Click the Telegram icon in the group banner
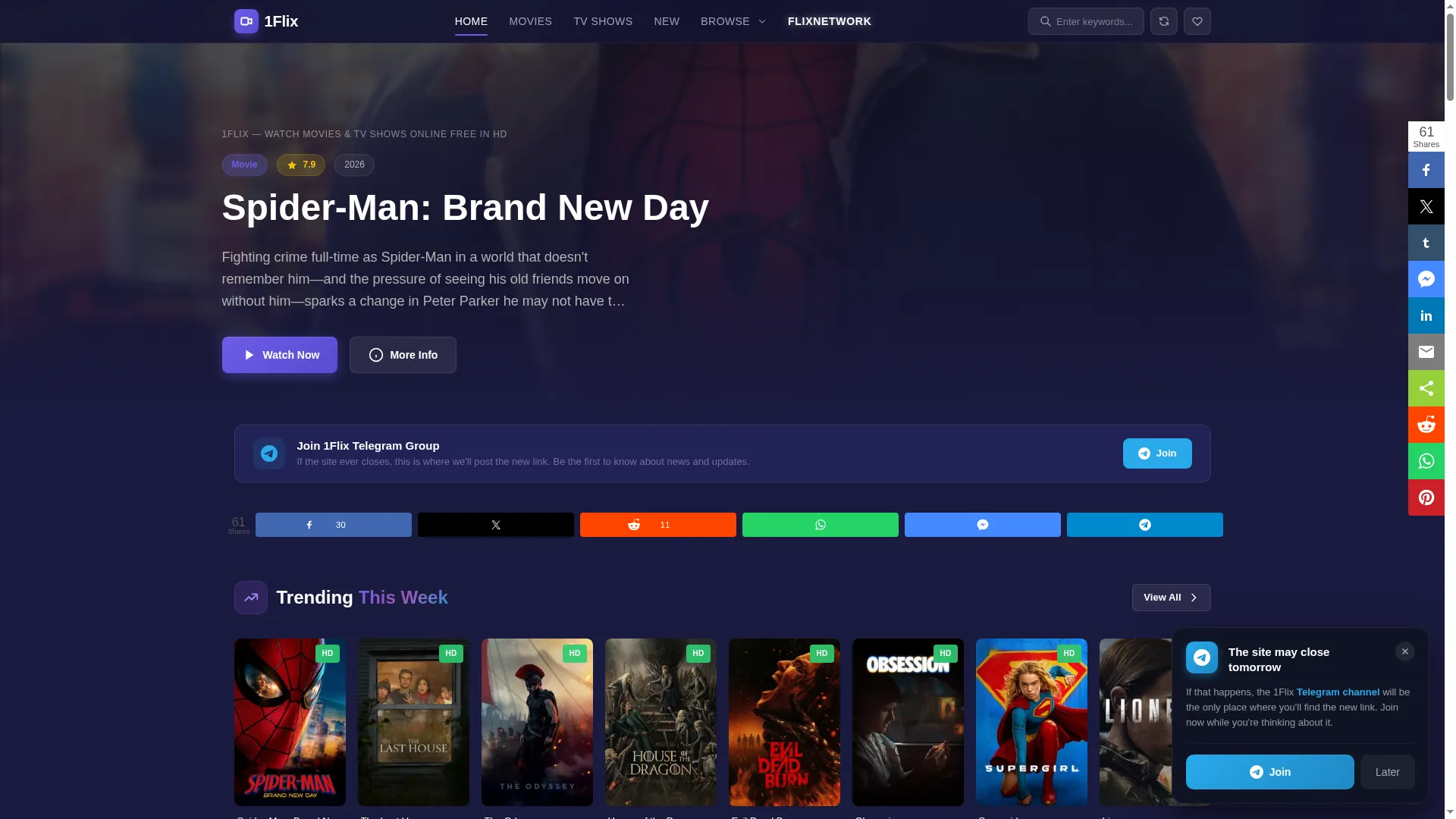1456x819 pixels. pyautogui.click(x=269, y=453)
